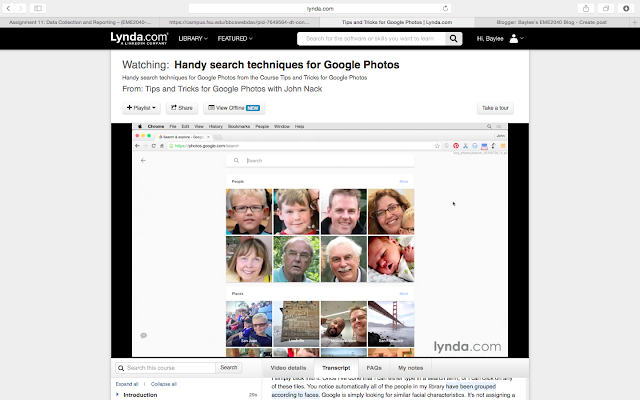
Task: Click feedback speech bubble icon in video
Action: coord(144,336)
